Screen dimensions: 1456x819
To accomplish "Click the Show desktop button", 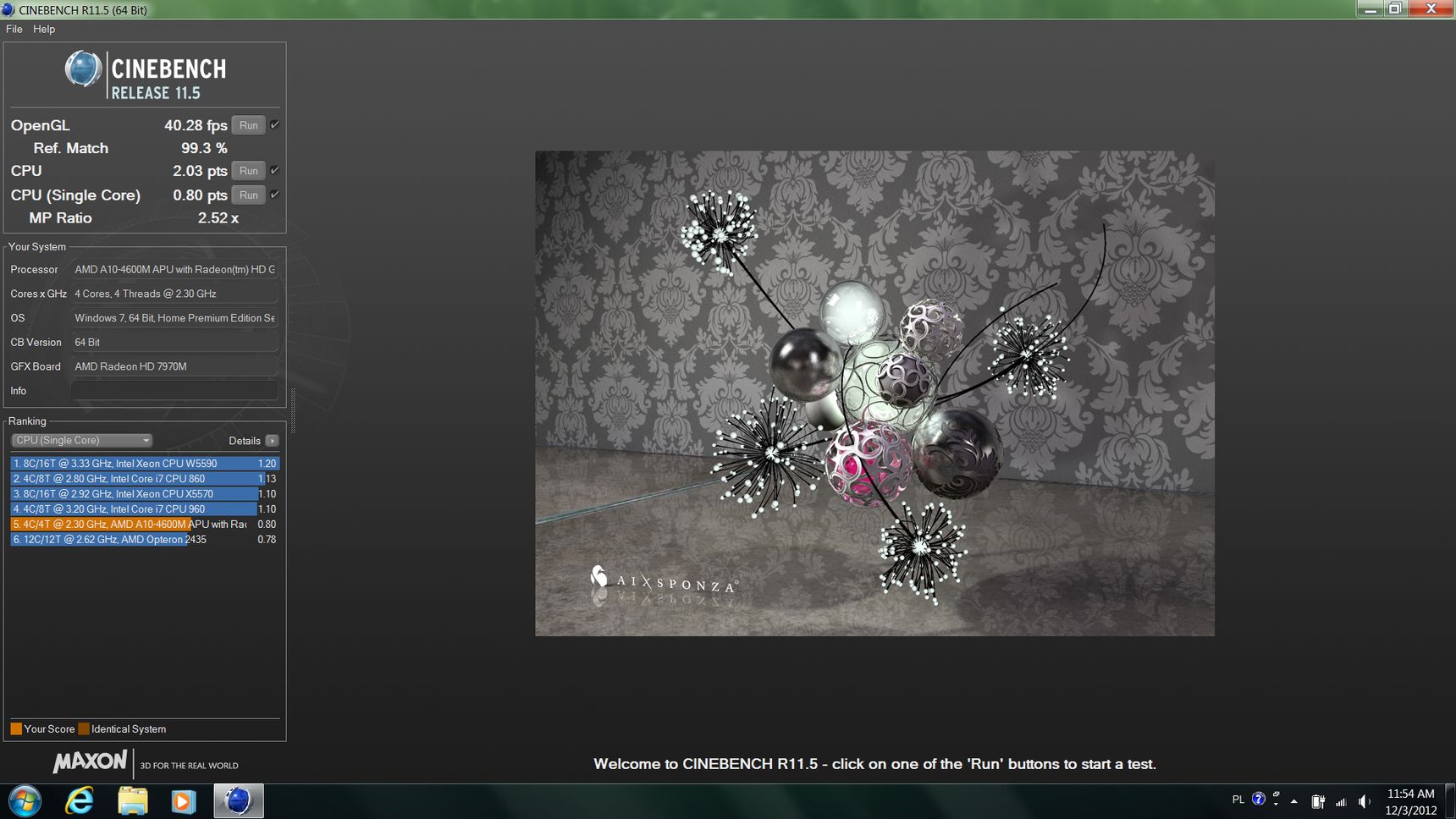I will 1450,801.
